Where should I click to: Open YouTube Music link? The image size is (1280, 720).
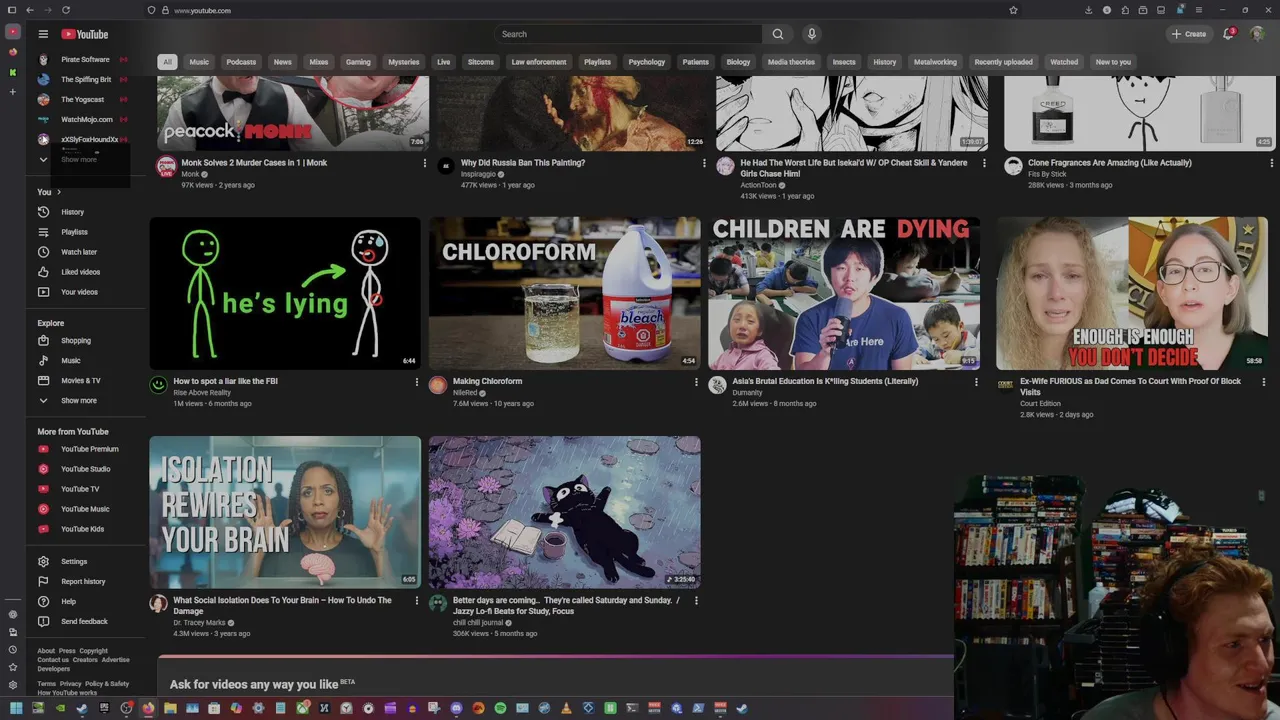tap(84, 509)
